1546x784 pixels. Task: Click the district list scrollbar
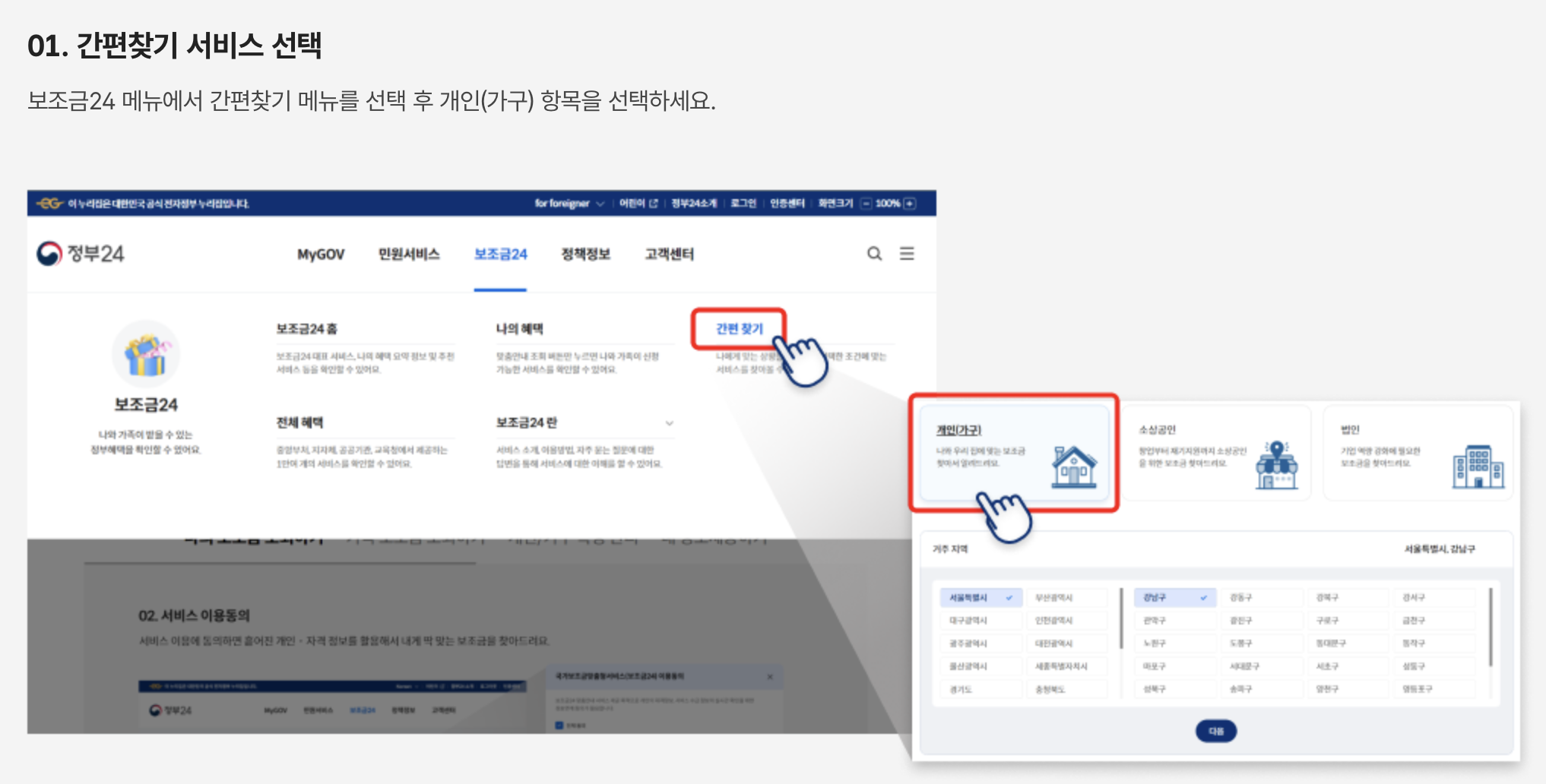(x=1491, y=628)
